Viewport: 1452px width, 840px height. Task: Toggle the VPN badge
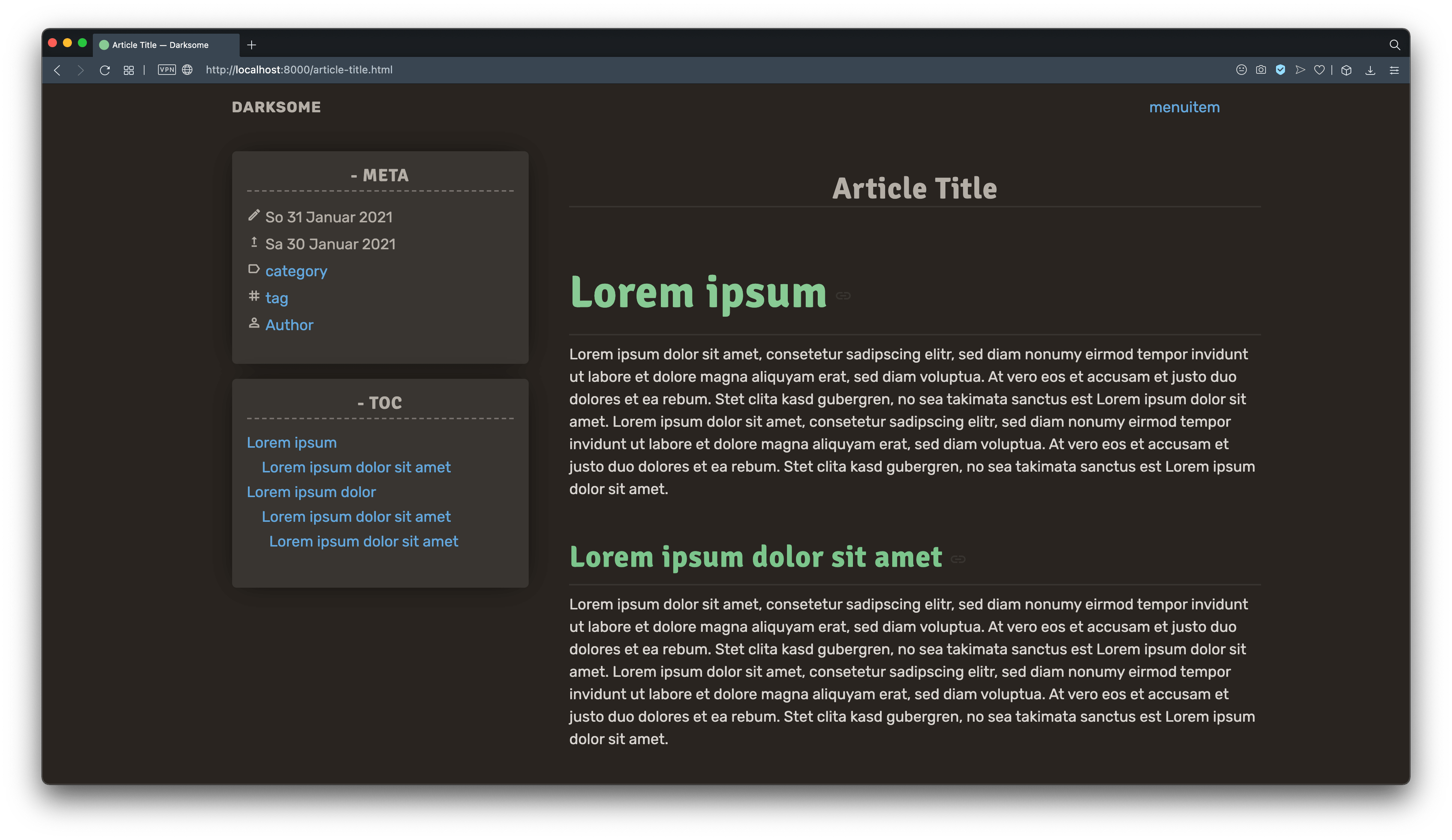click(x=167, y=70)
